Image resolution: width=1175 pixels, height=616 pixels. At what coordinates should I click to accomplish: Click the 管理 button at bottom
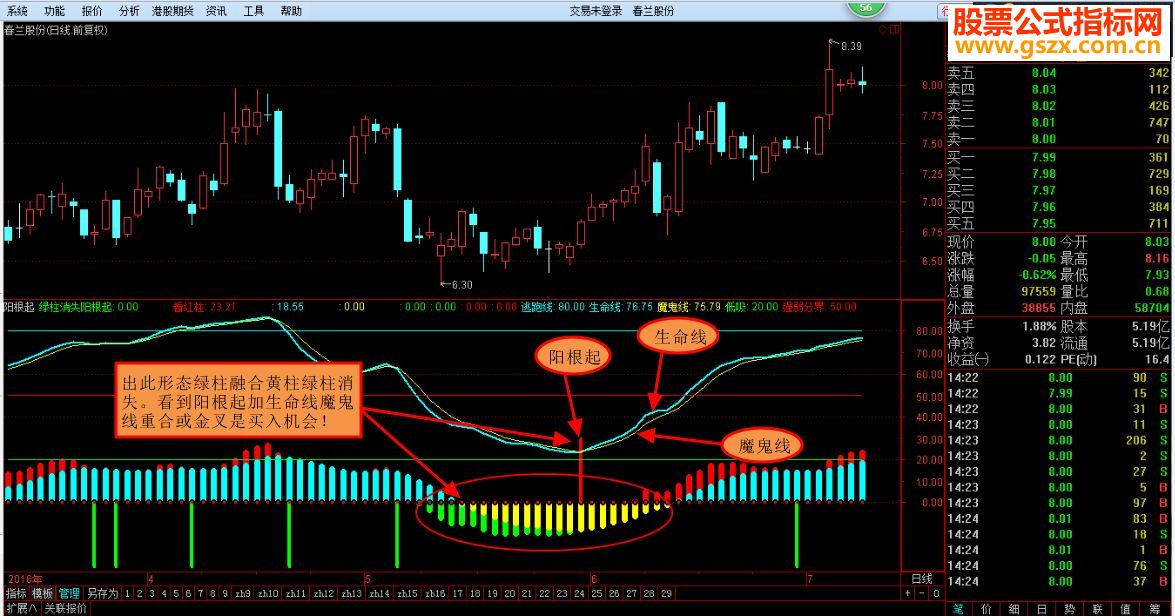point(69,593)
